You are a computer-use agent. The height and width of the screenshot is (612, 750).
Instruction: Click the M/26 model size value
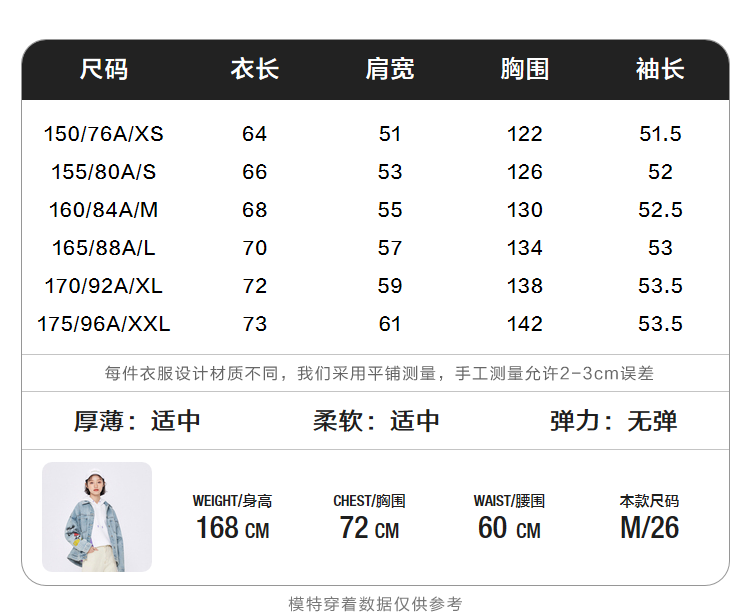click(650, 528)
